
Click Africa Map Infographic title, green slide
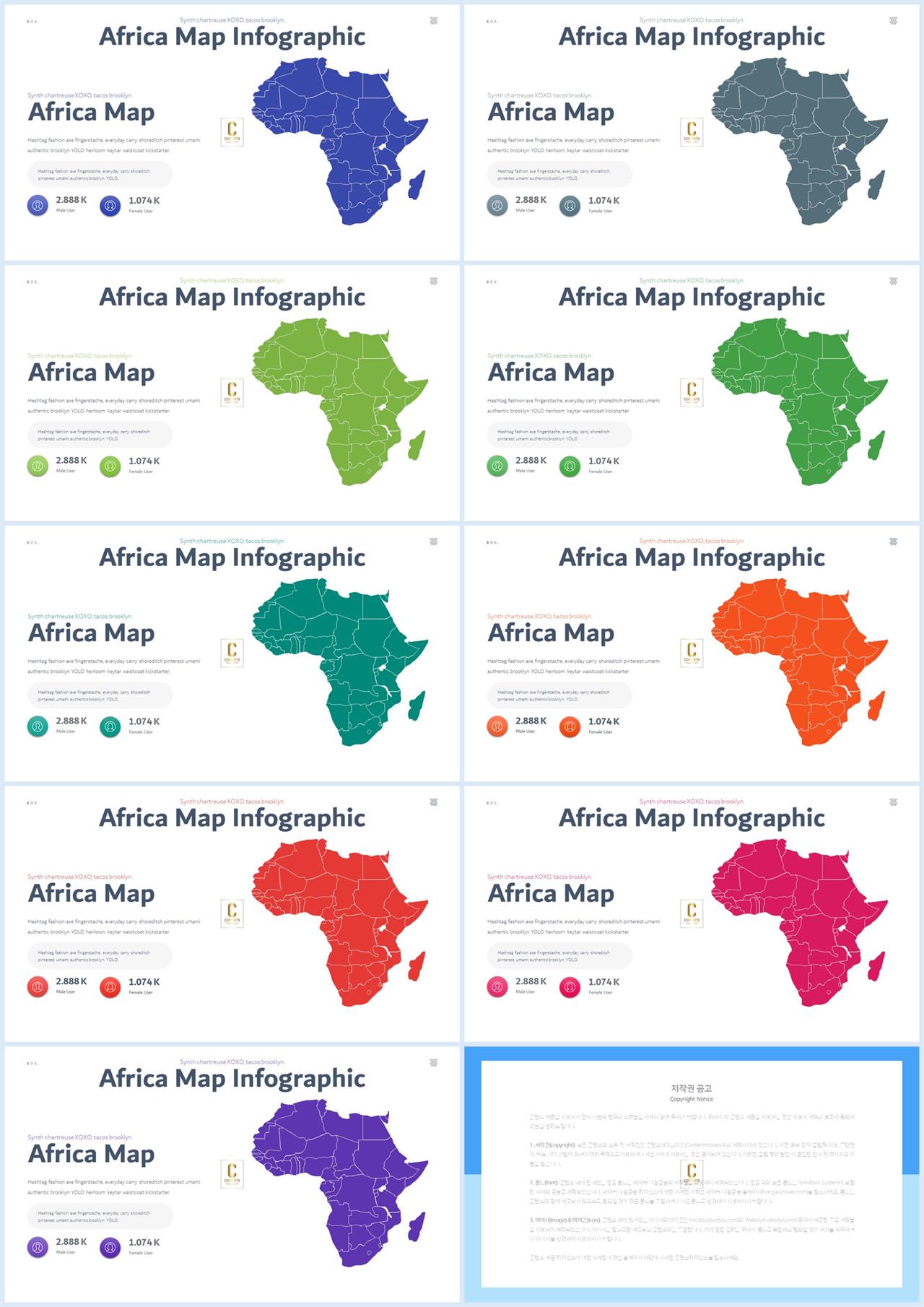click(692, 297)
